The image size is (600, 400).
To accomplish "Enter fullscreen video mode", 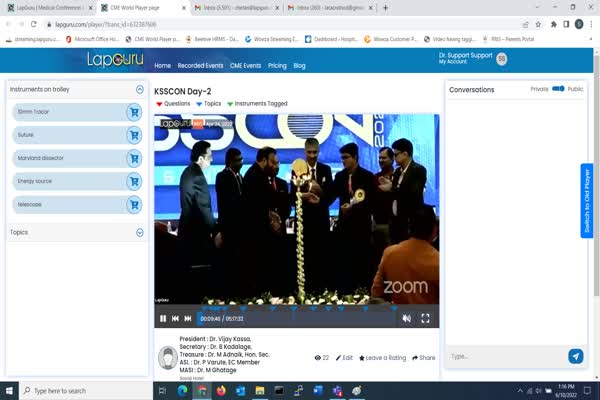I will point(425,318).
